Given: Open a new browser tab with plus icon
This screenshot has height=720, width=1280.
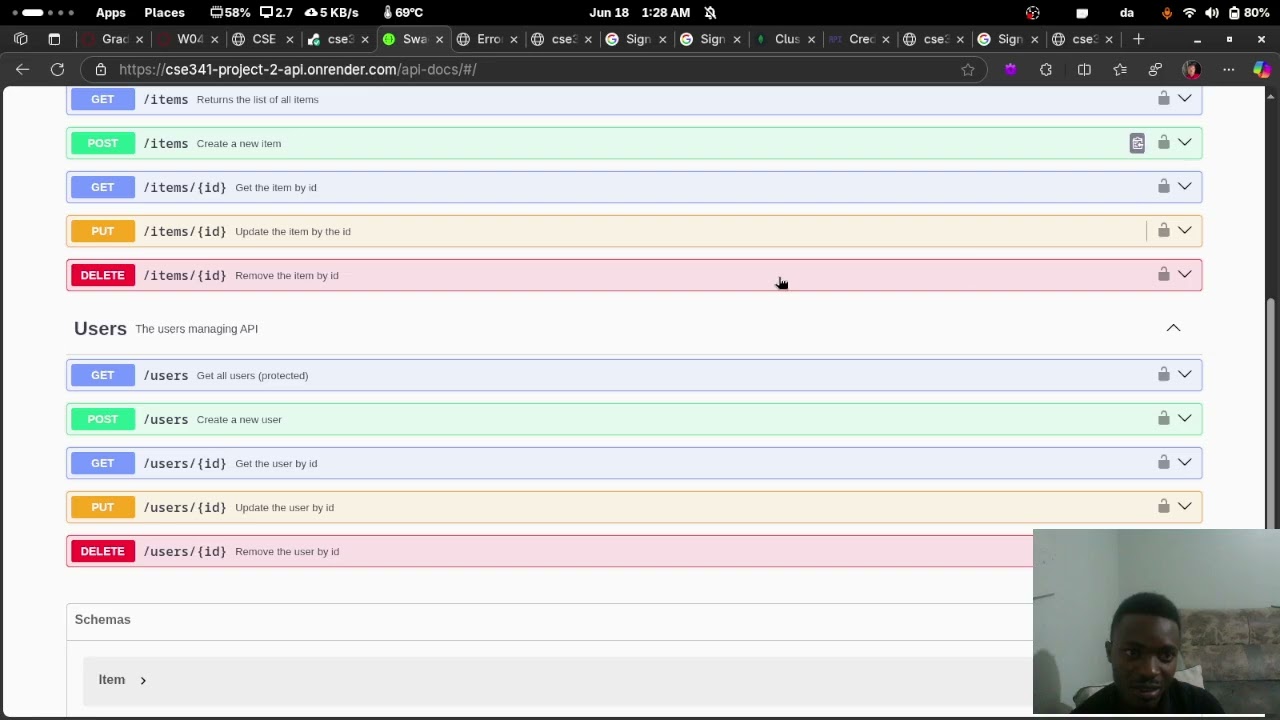Looking at the screenshot, I should (x=1138, y=39).
